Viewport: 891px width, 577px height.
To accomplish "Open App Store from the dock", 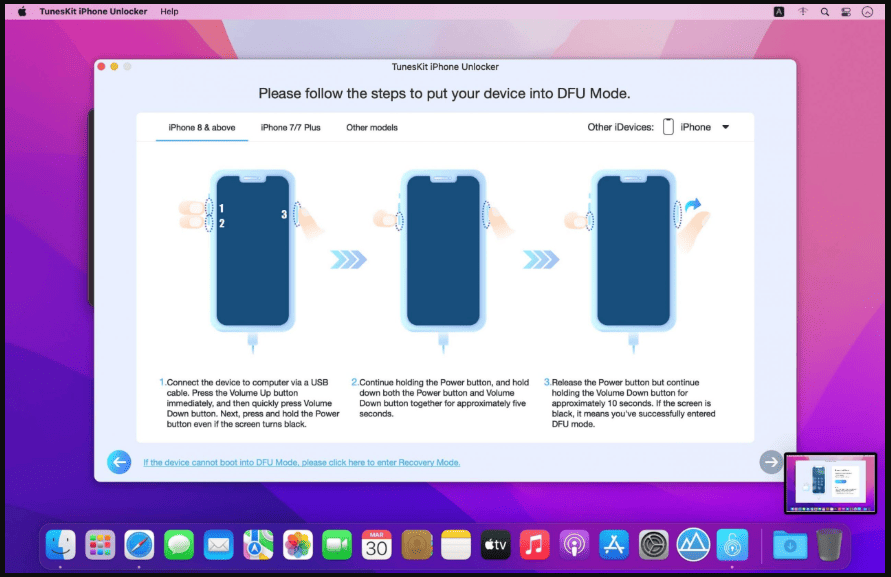I will point(614,545).
